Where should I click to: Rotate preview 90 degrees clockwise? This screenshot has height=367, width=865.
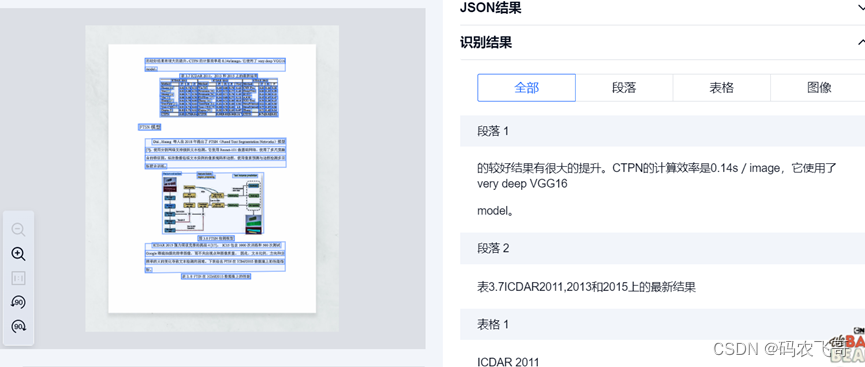(18, 326)
